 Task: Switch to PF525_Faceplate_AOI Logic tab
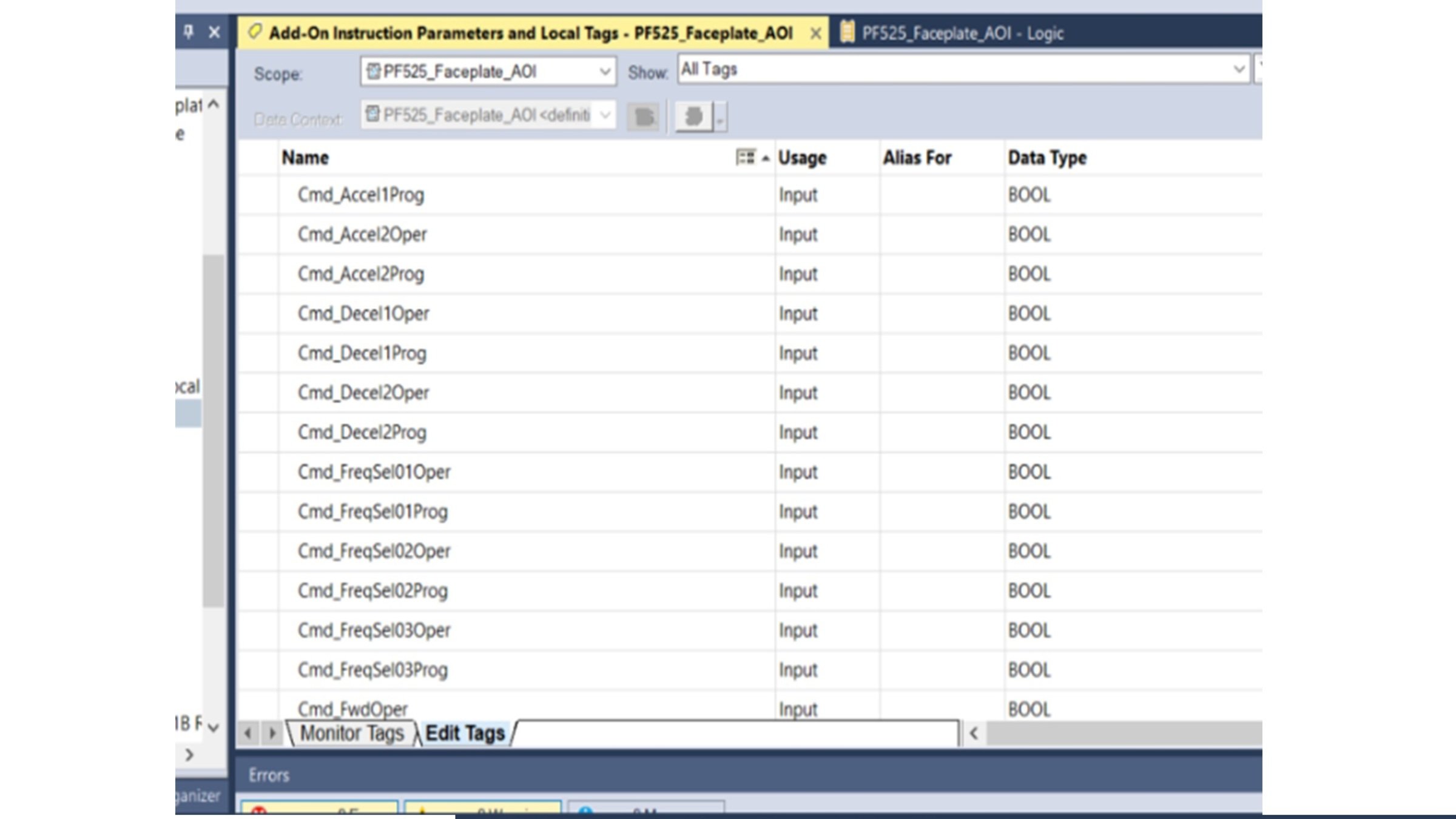point(961,33)
